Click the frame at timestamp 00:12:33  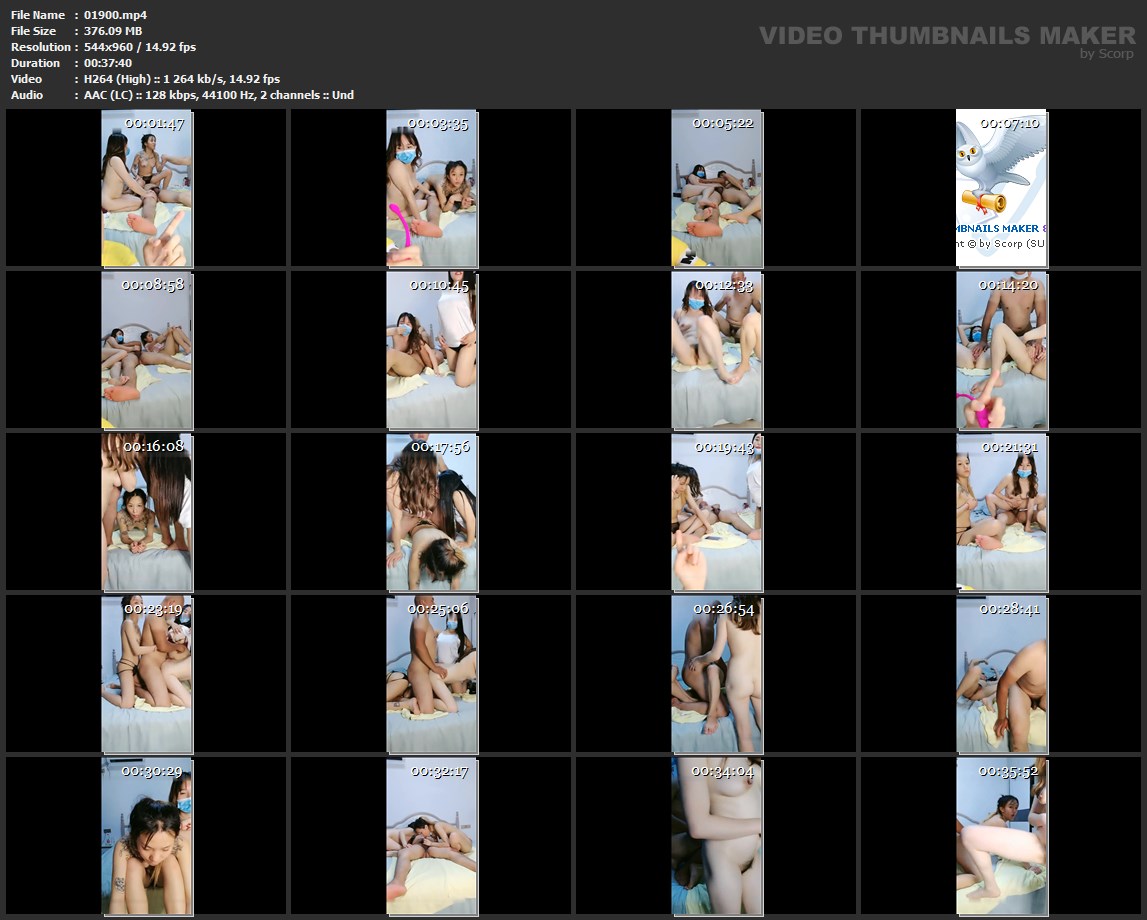tap(716, 350)
